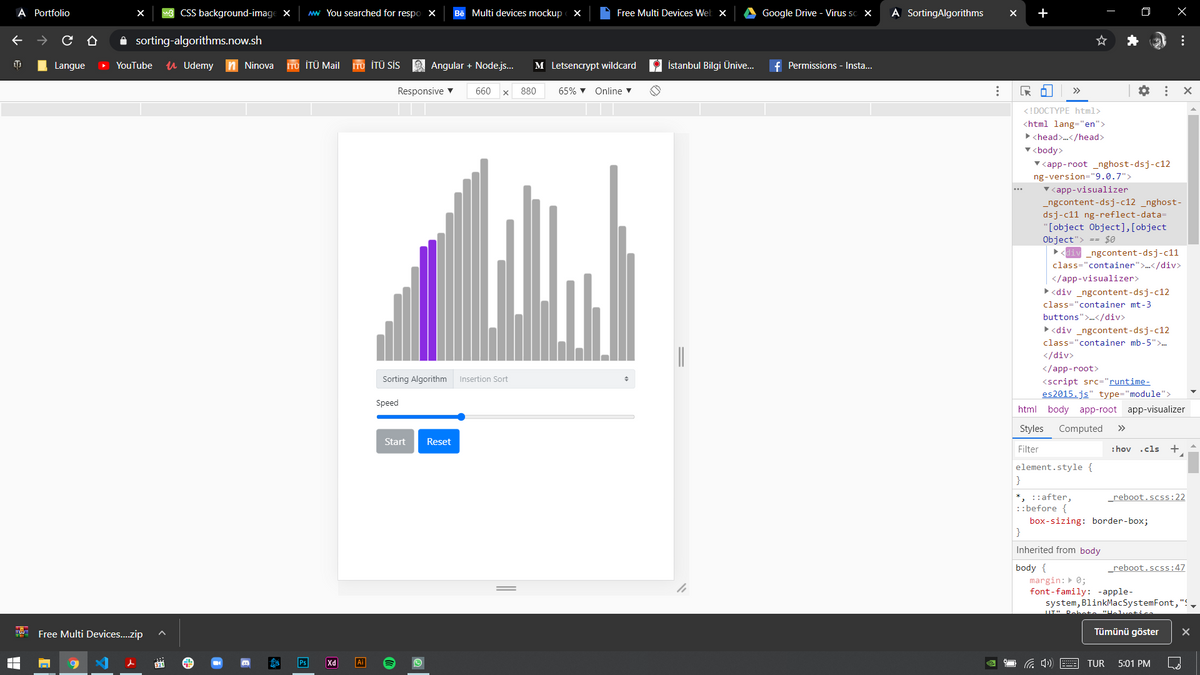
Task: Open the Chrome extensions puzzle icon
Action: pyautogui.click(x=1132, y=41)
